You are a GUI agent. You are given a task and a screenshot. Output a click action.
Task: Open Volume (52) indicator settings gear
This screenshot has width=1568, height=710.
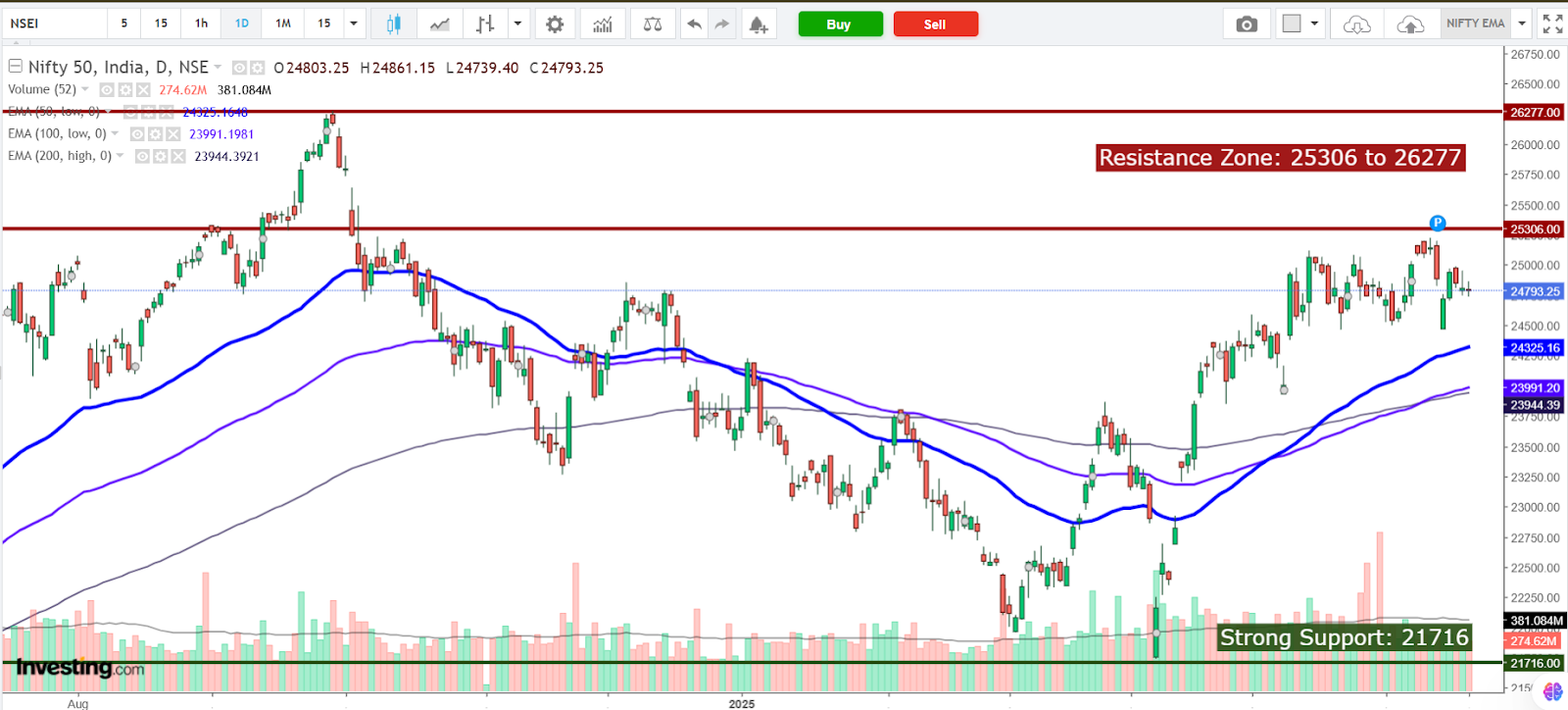pyautogui.click(x=125, y=90)
